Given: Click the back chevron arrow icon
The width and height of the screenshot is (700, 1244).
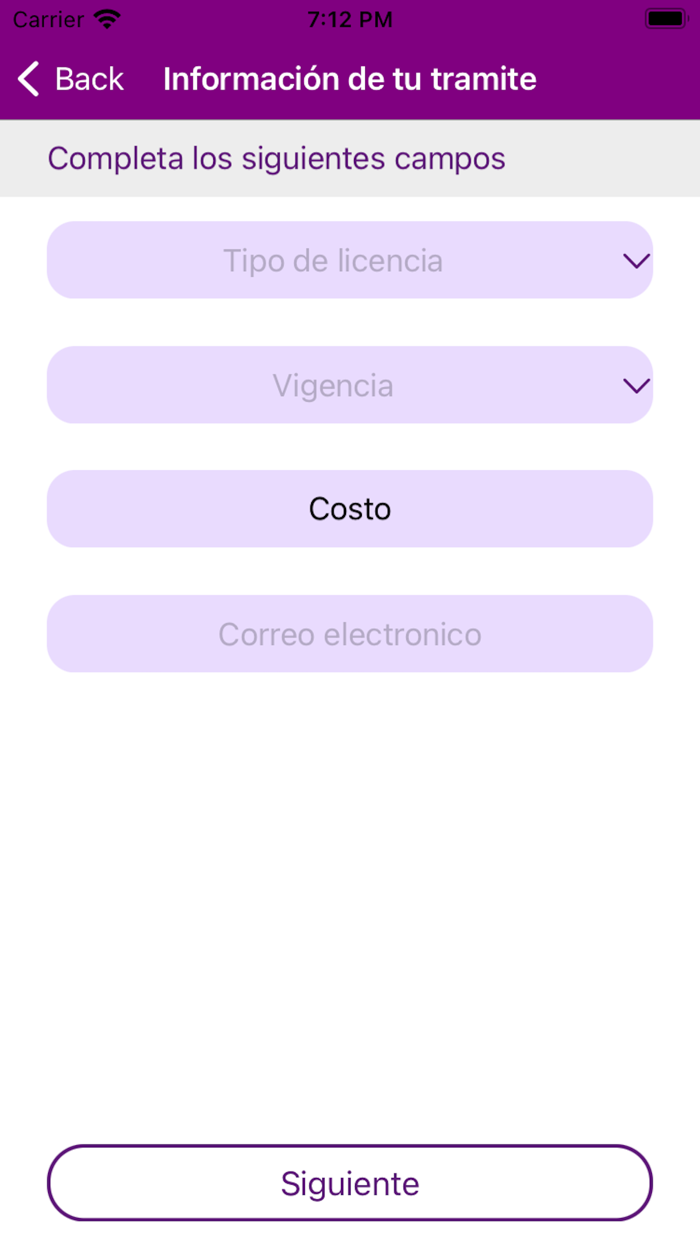Looking at the screenshot, I should point(27,78).
